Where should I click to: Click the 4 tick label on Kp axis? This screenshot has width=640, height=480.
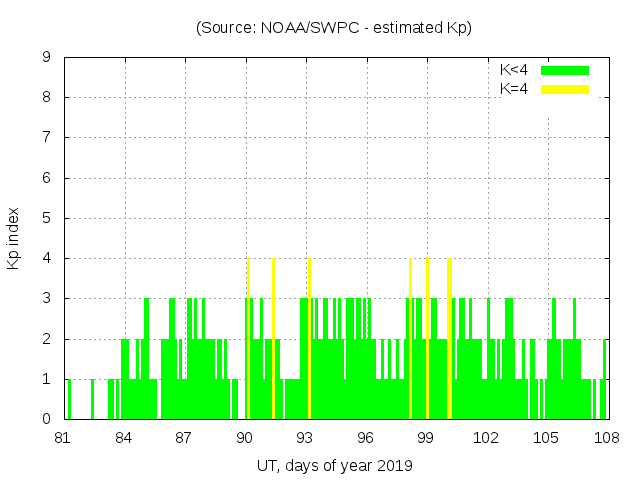point(46,258)
